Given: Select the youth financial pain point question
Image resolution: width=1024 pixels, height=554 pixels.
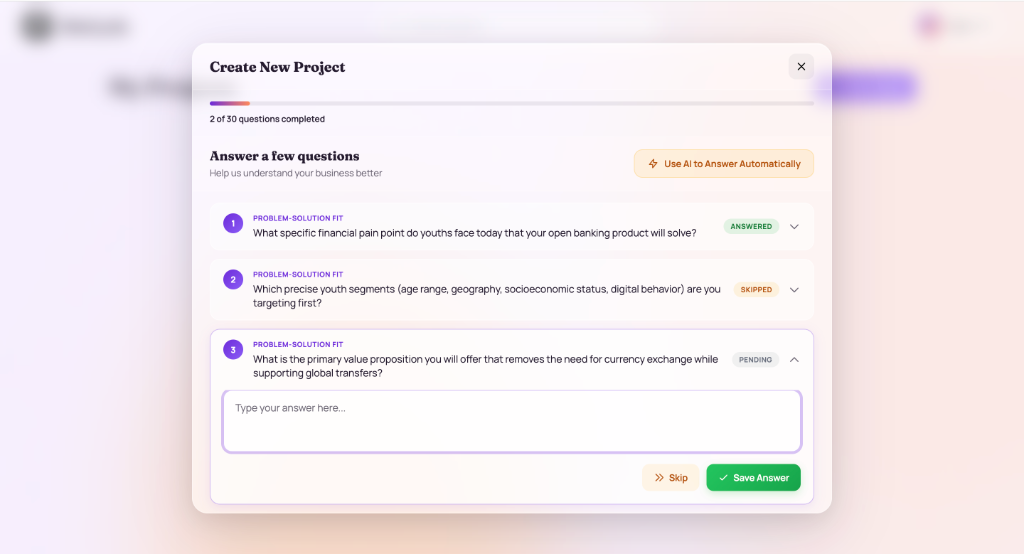Looking at the screenshot, I should pos(474,233).
